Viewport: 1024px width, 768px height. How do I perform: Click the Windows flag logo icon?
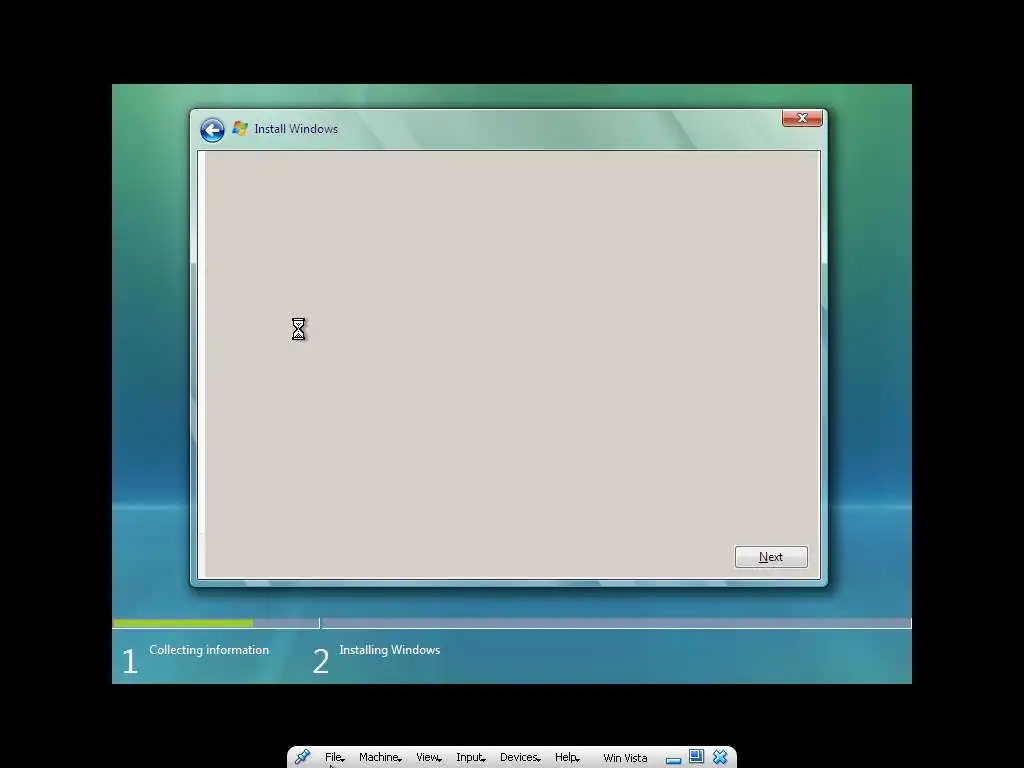click(240, 129)
